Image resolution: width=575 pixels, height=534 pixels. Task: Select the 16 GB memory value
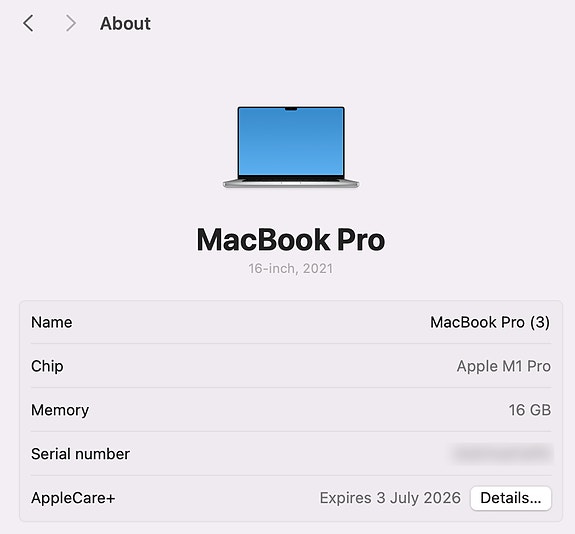point(530,410)
